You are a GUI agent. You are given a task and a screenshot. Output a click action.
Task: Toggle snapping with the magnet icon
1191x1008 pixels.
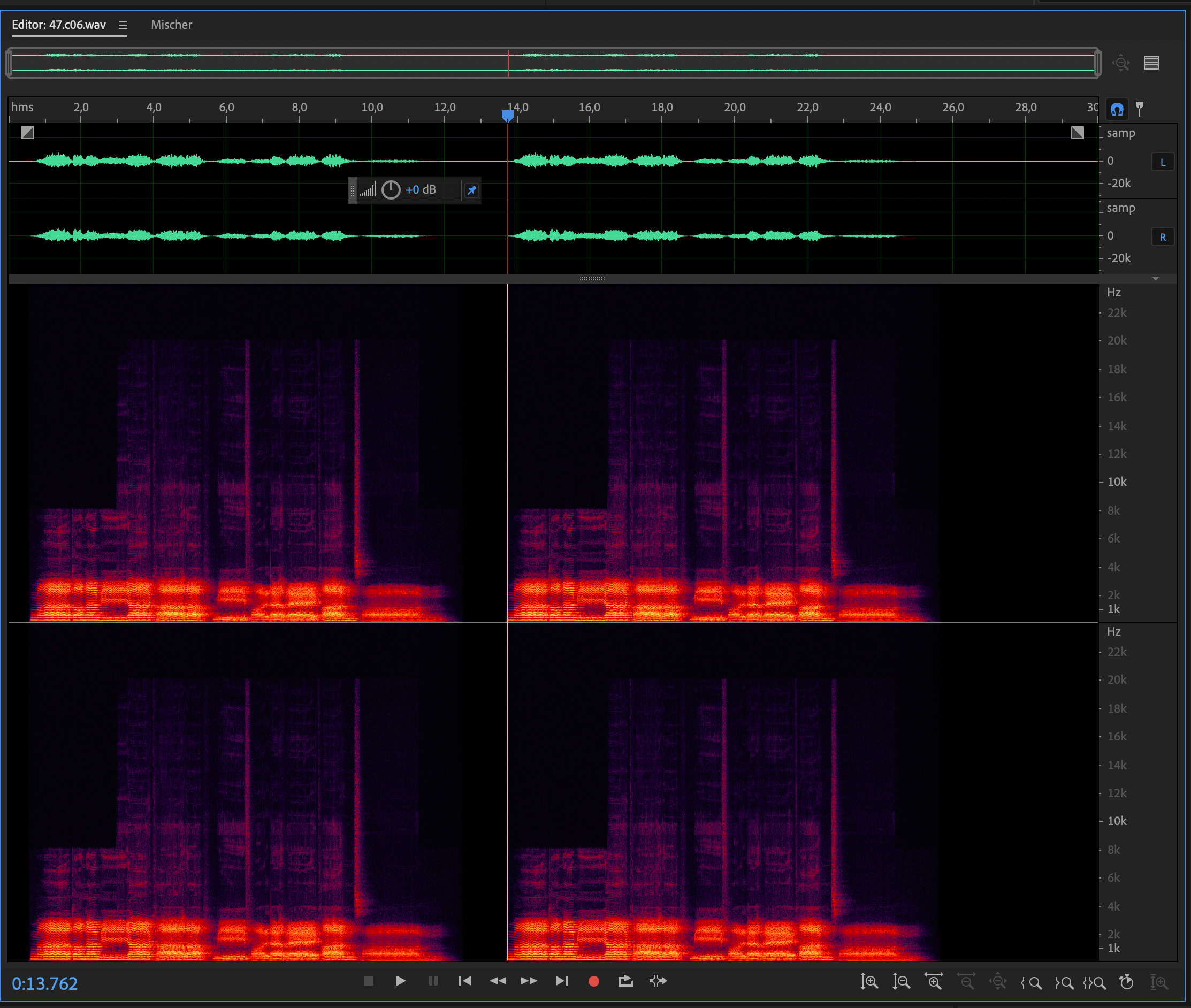tap(1117, 109)
